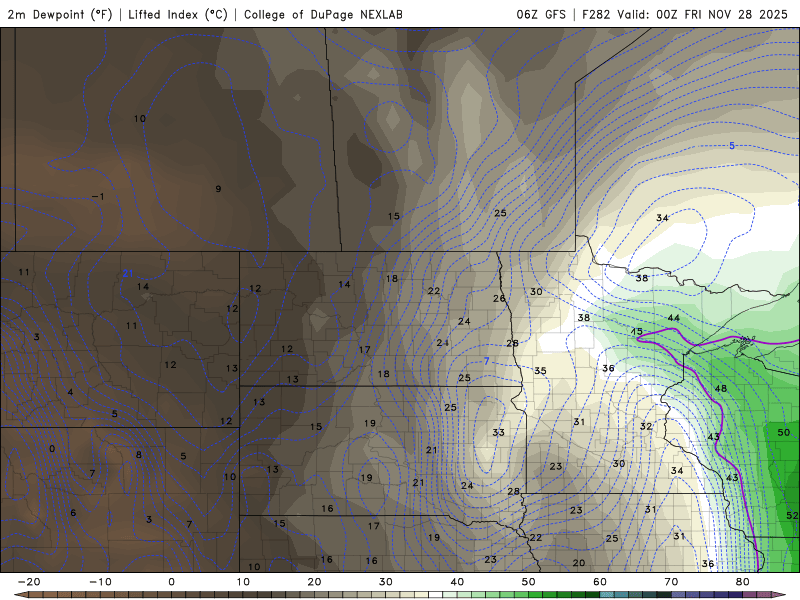Click the "44" dewpoint value on map
This screenshot has height=600, width=800.
point(673,318)
